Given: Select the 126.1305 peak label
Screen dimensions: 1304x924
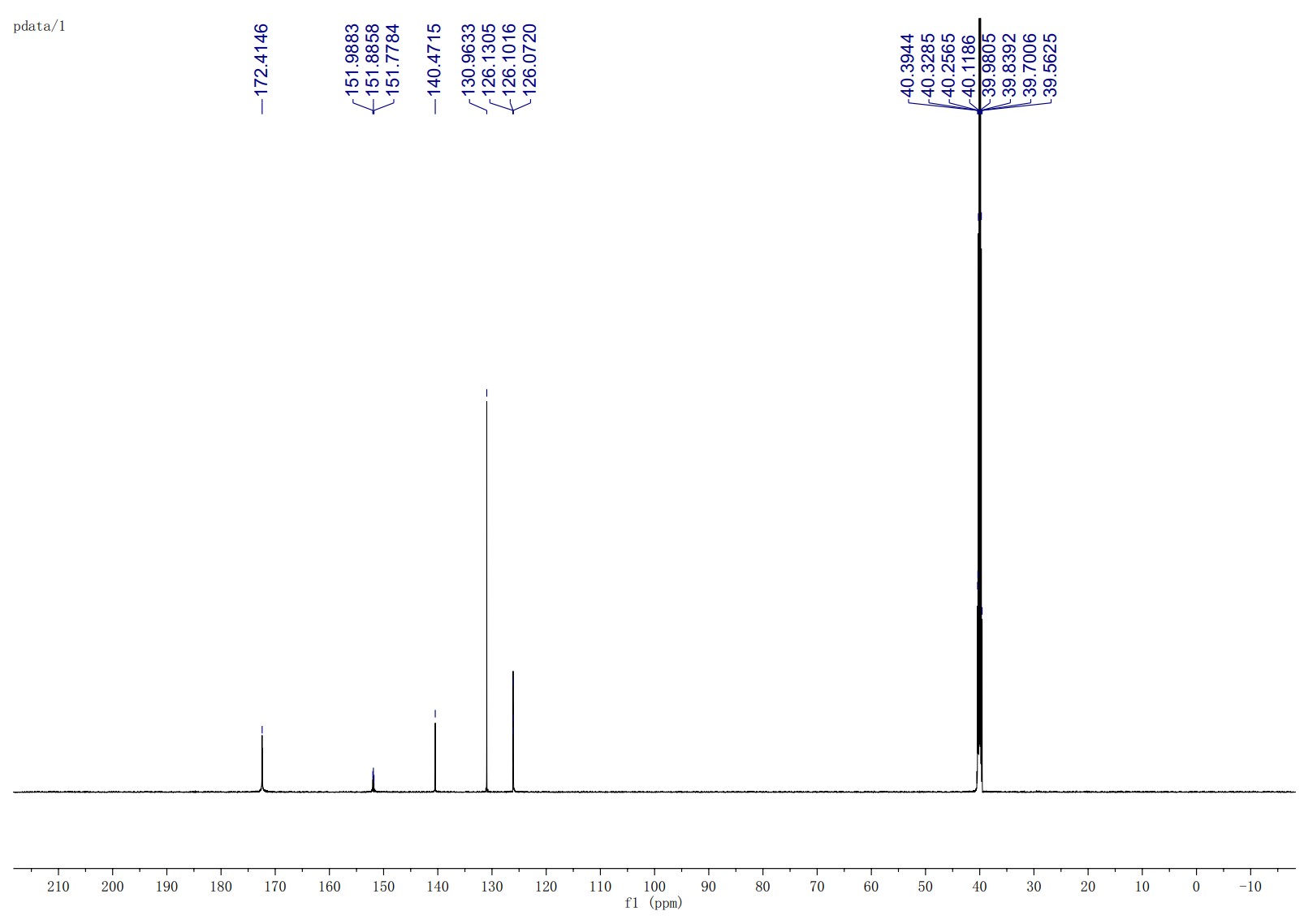Looking at the screenshot, I should [x=489, y=59].
